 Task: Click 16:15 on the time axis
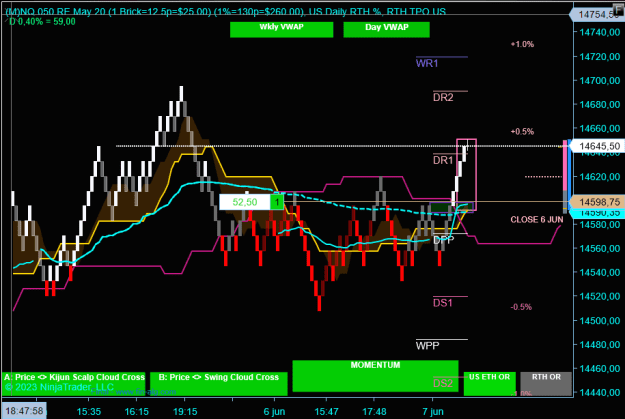[136, 411]
